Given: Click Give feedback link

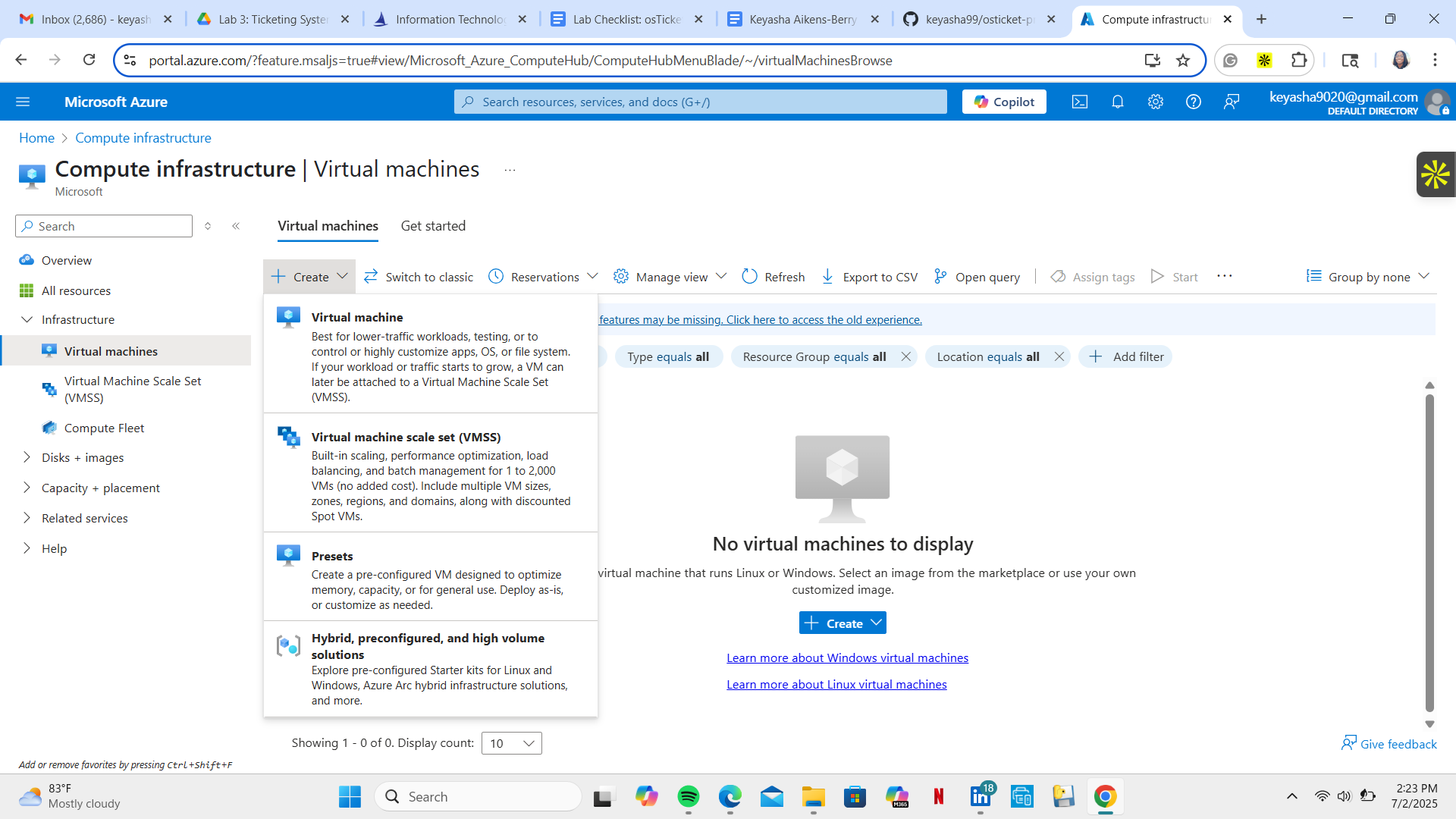Looking at the screenshot, I should pyautogui.click(x=1389, y=744).
